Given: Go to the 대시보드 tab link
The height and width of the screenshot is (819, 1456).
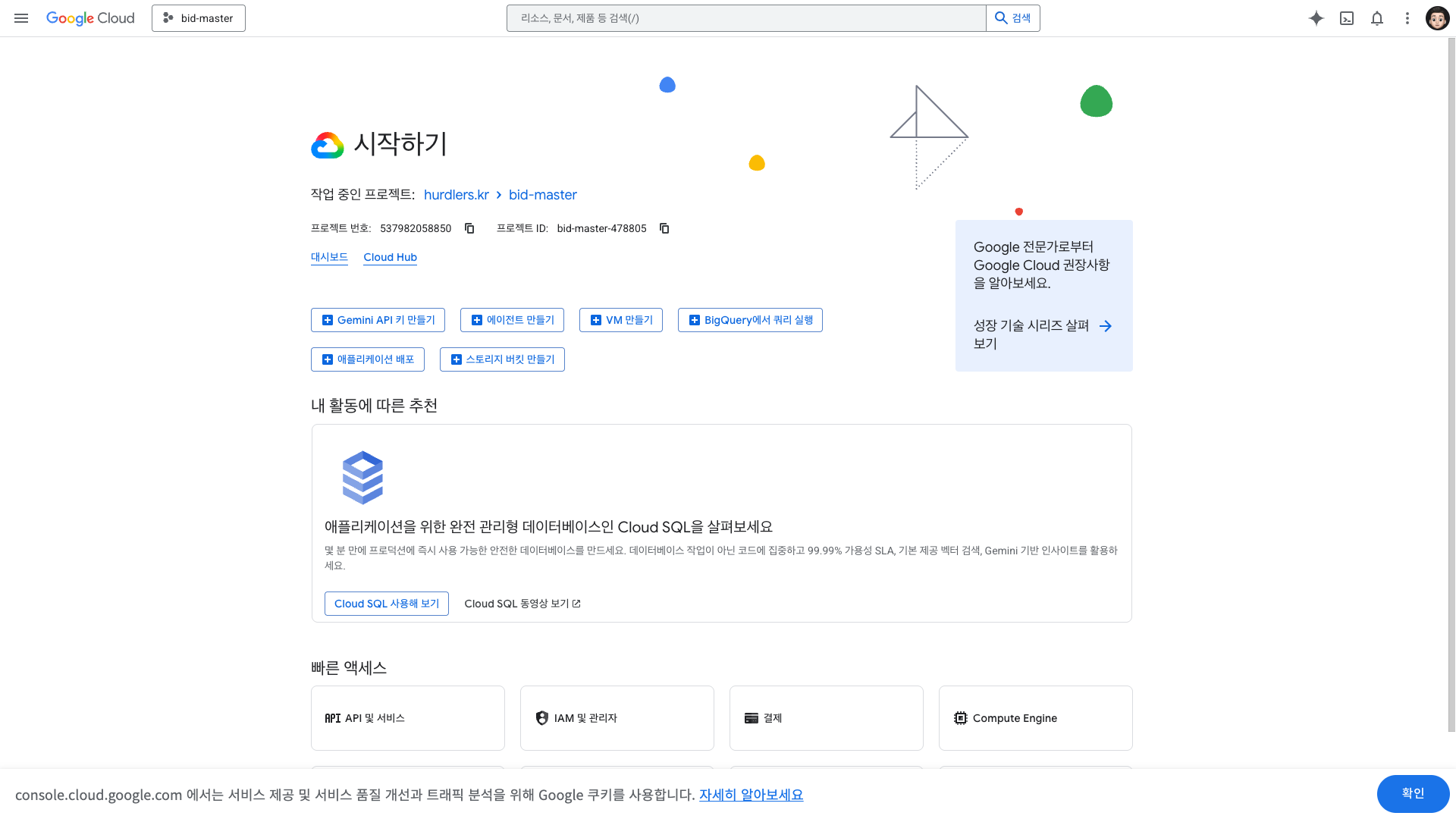Looking at the screenshot, I should click(329, 257).
